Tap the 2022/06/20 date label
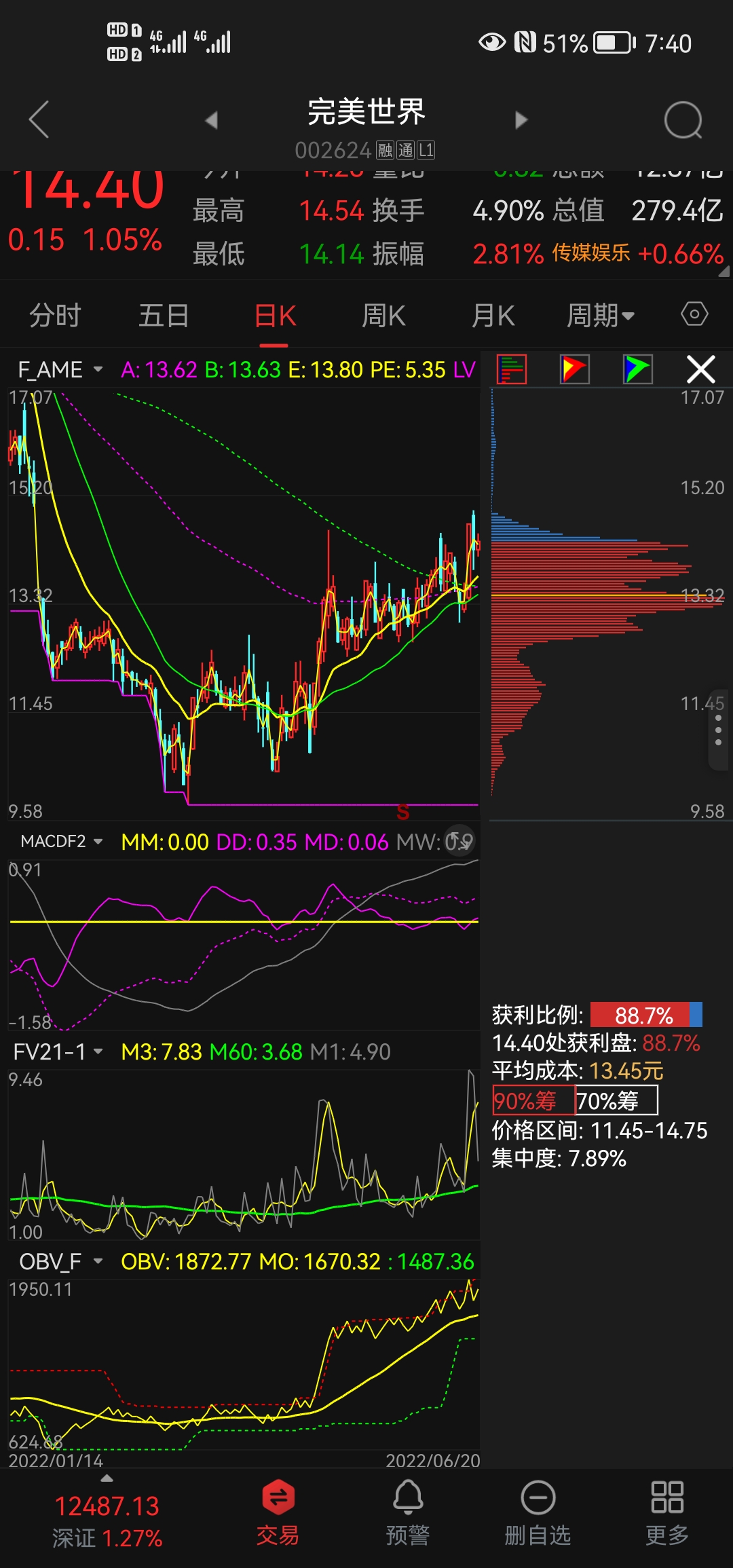This screenshot has height=1568, width=733. [x=432, y=1460]
